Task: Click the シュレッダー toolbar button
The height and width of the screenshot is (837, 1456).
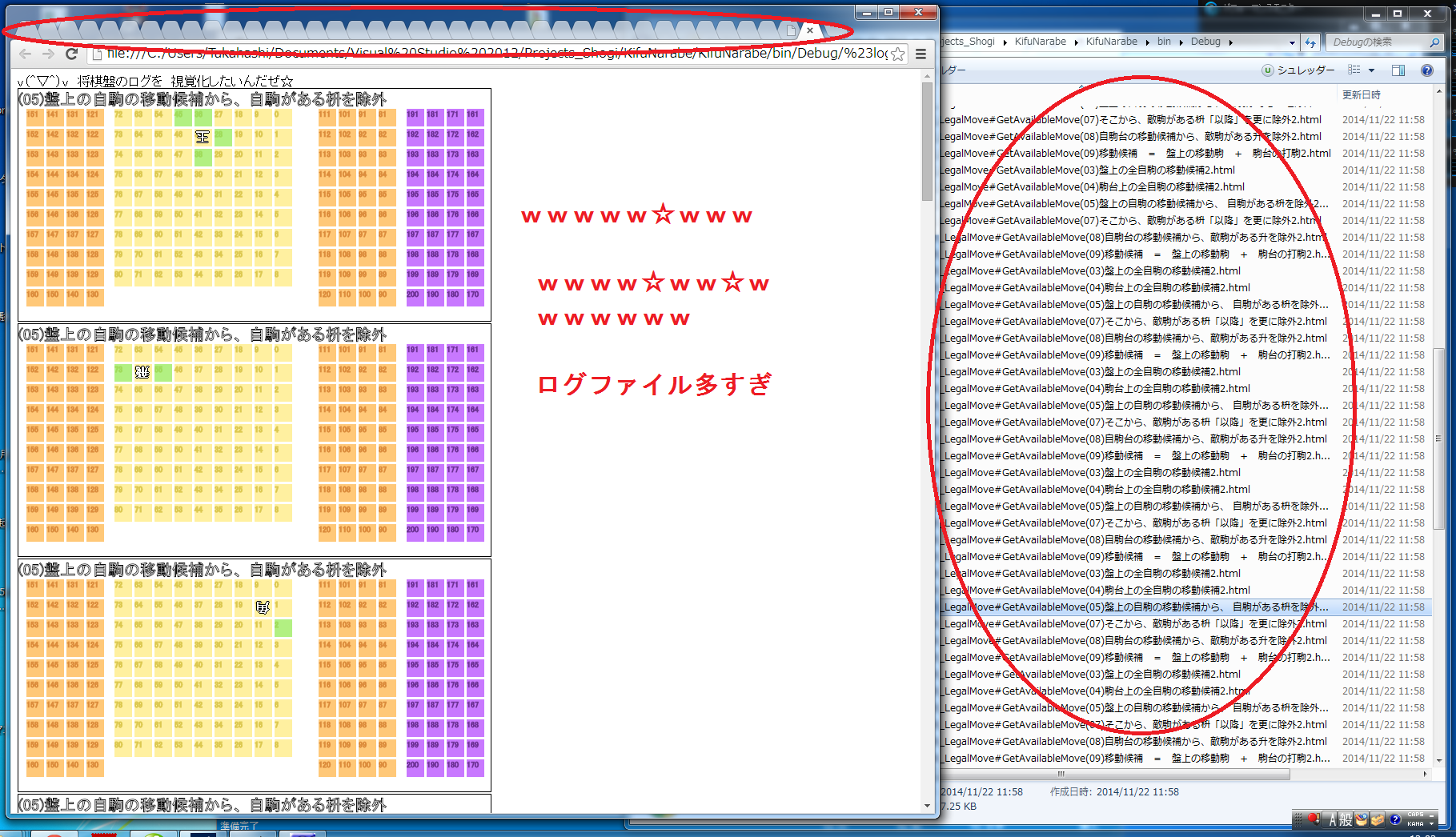Action: point(1298,70)
